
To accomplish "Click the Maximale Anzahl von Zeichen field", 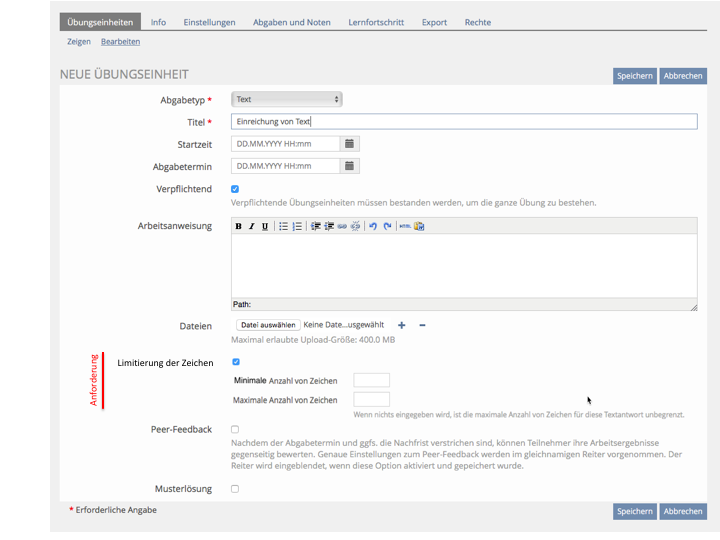I will [371, 400].
